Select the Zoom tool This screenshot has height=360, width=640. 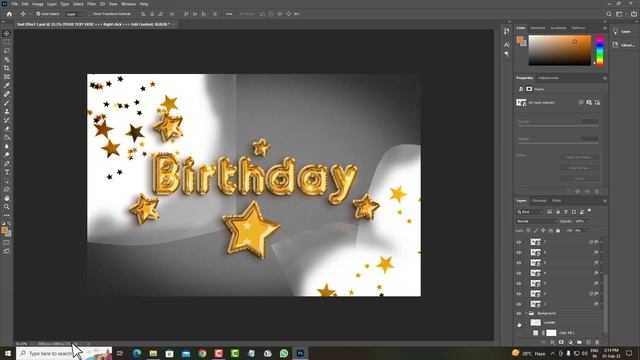7,207
